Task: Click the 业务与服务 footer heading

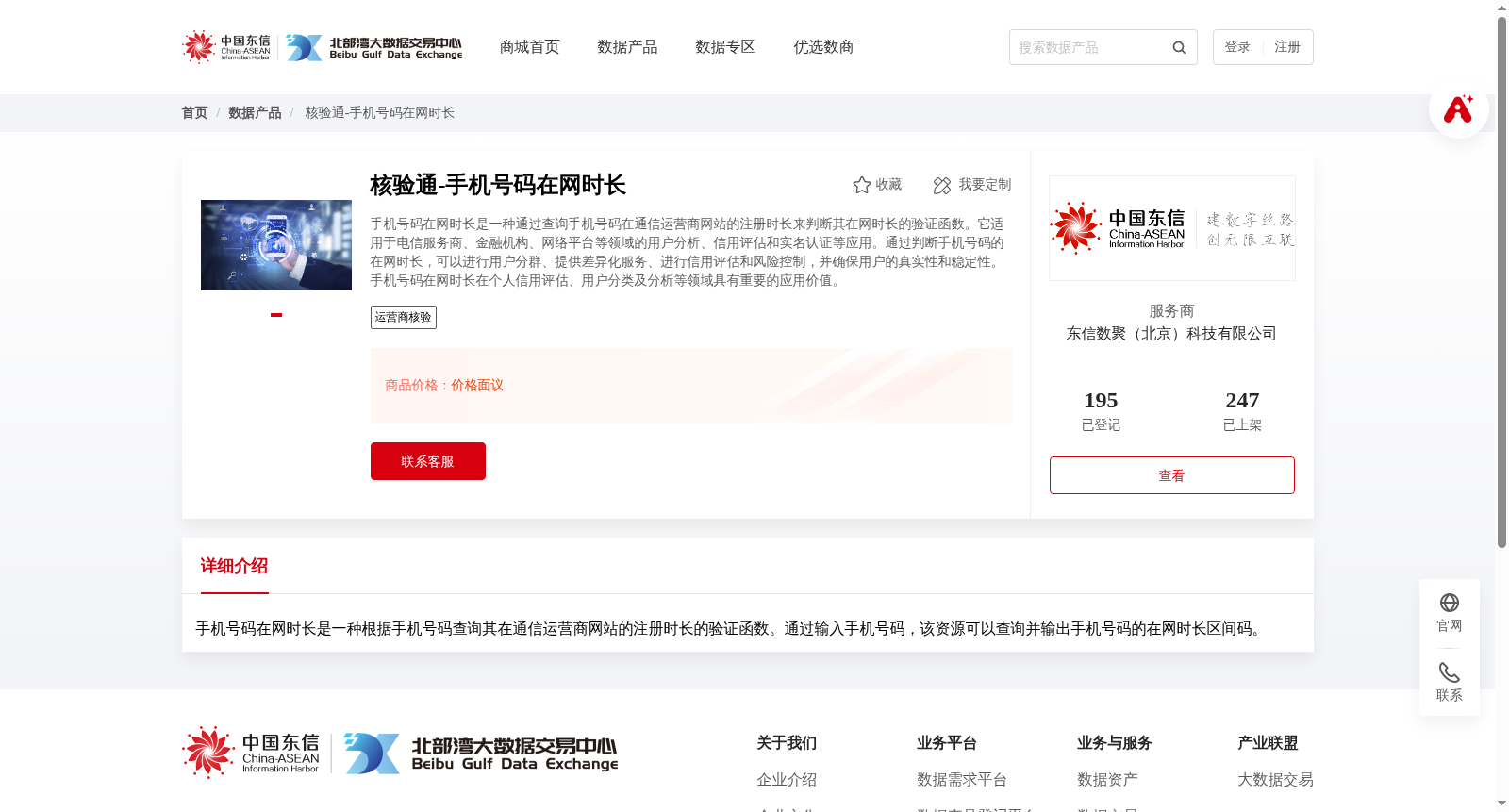Action: 1115,743
